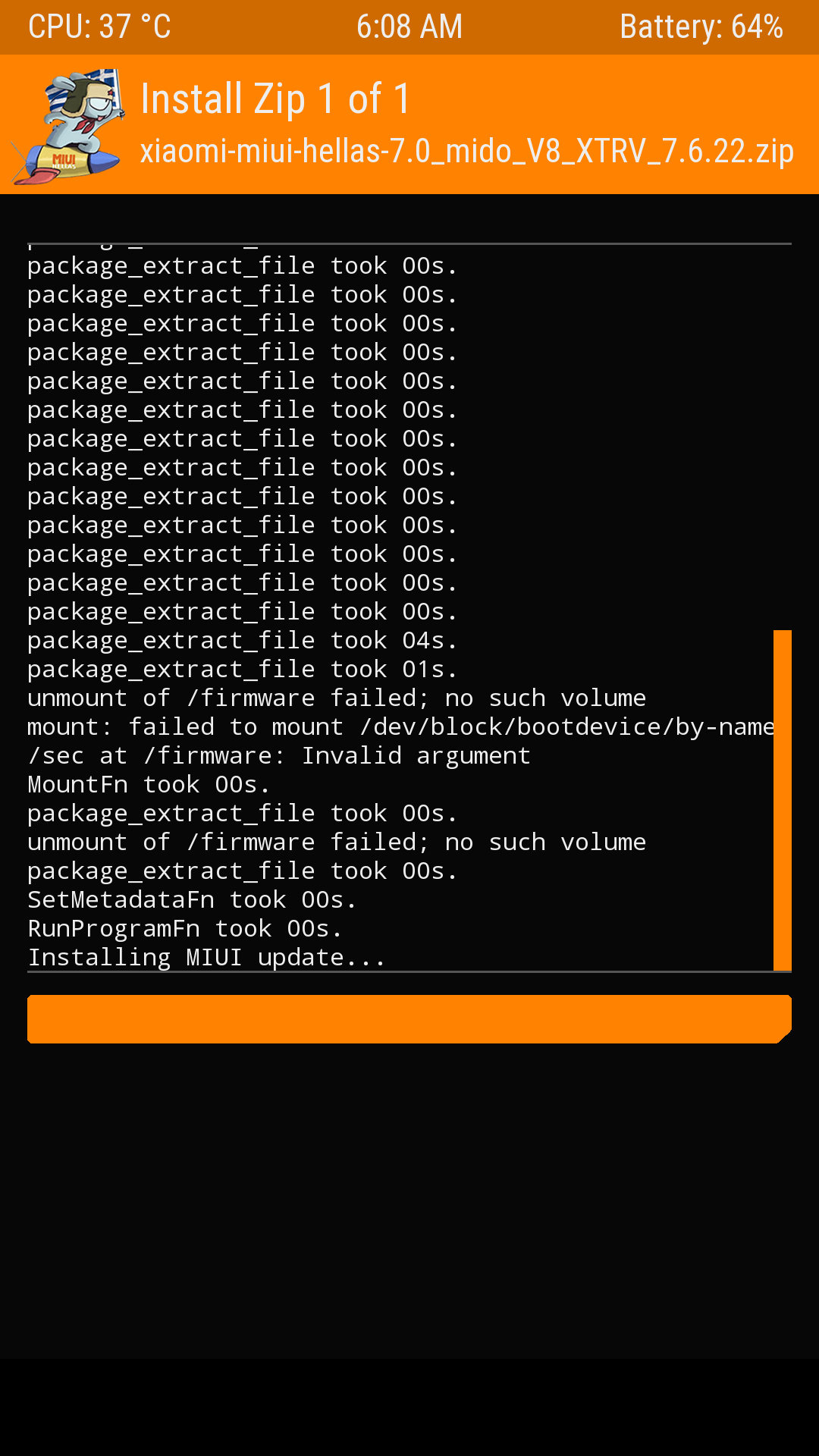Tap the 'Installing MIUI update...' log line
Viewport: 819px width, 1456px height.
pyautogui.click(x=206, y=958)
